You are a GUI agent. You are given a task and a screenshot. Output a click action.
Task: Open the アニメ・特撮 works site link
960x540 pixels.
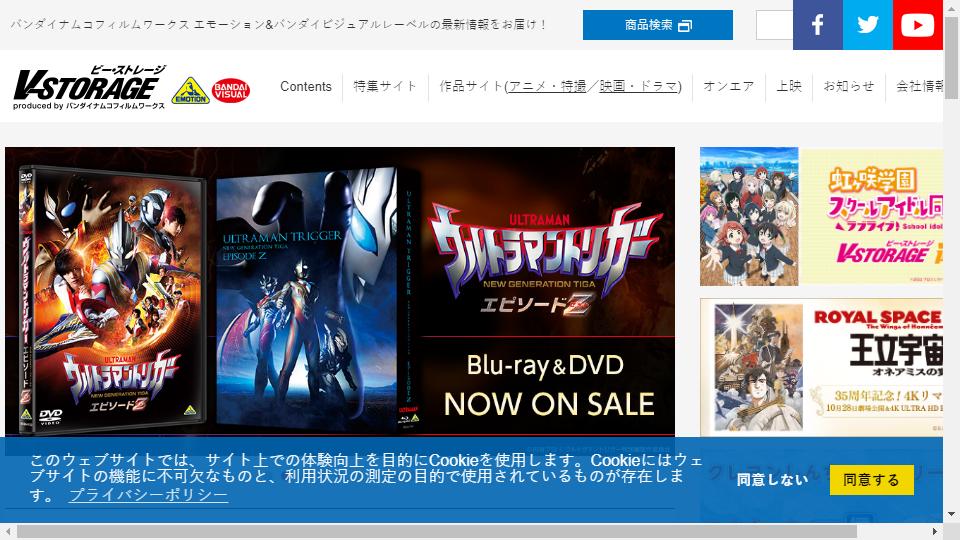pyautogui.click(x=547, y=86)
